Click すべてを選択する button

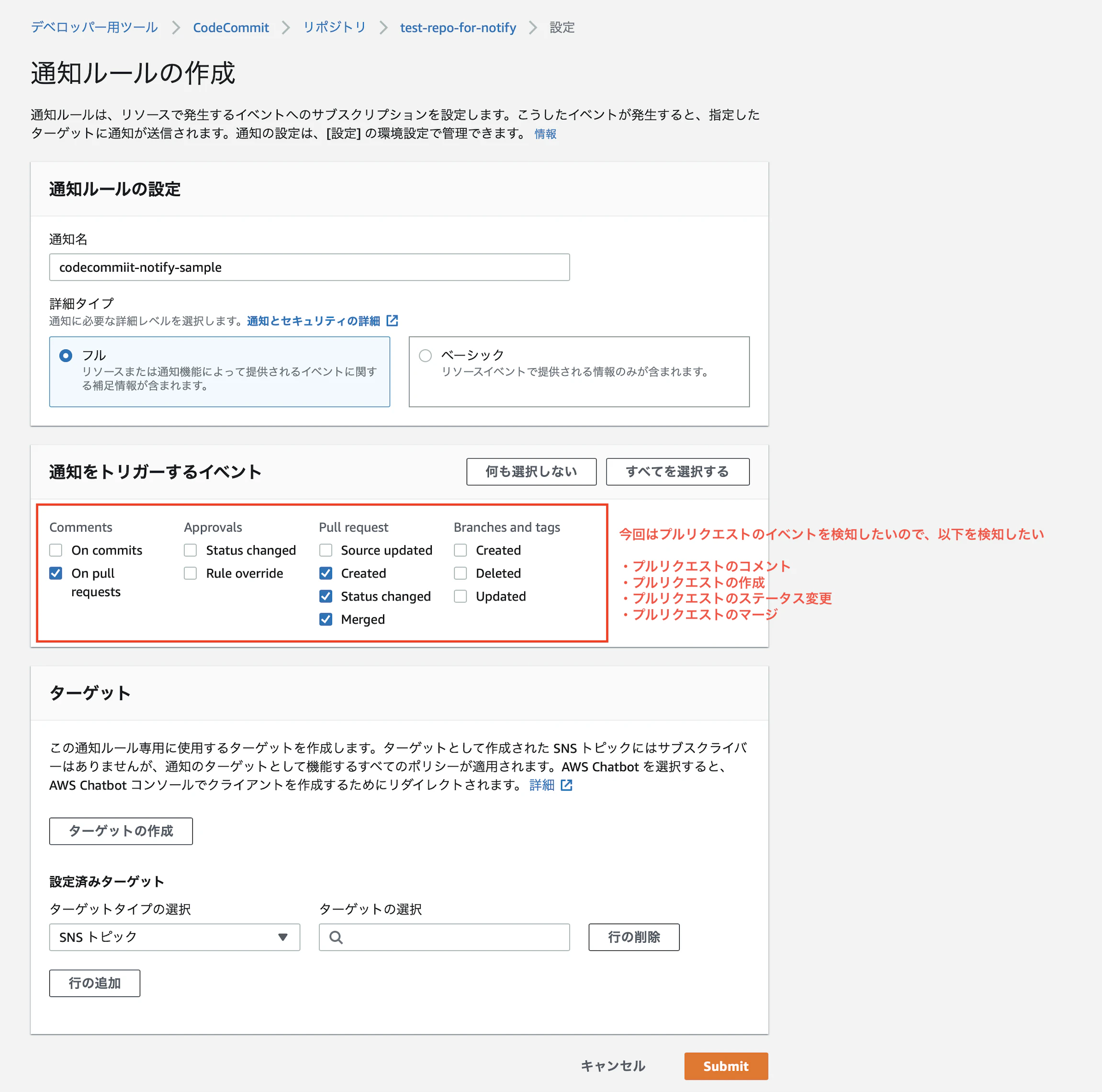click(x=678, y=471)
